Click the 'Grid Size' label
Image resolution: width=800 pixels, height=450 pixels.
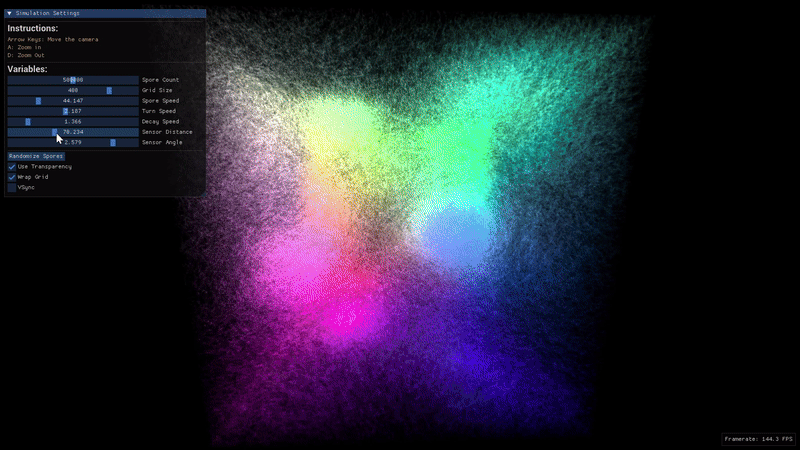point(157,90)
